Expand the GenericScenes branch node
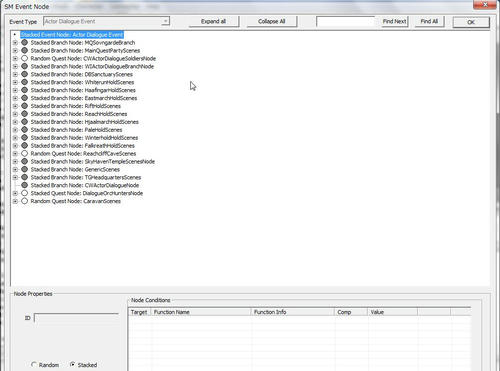 [x=15, y=169]
